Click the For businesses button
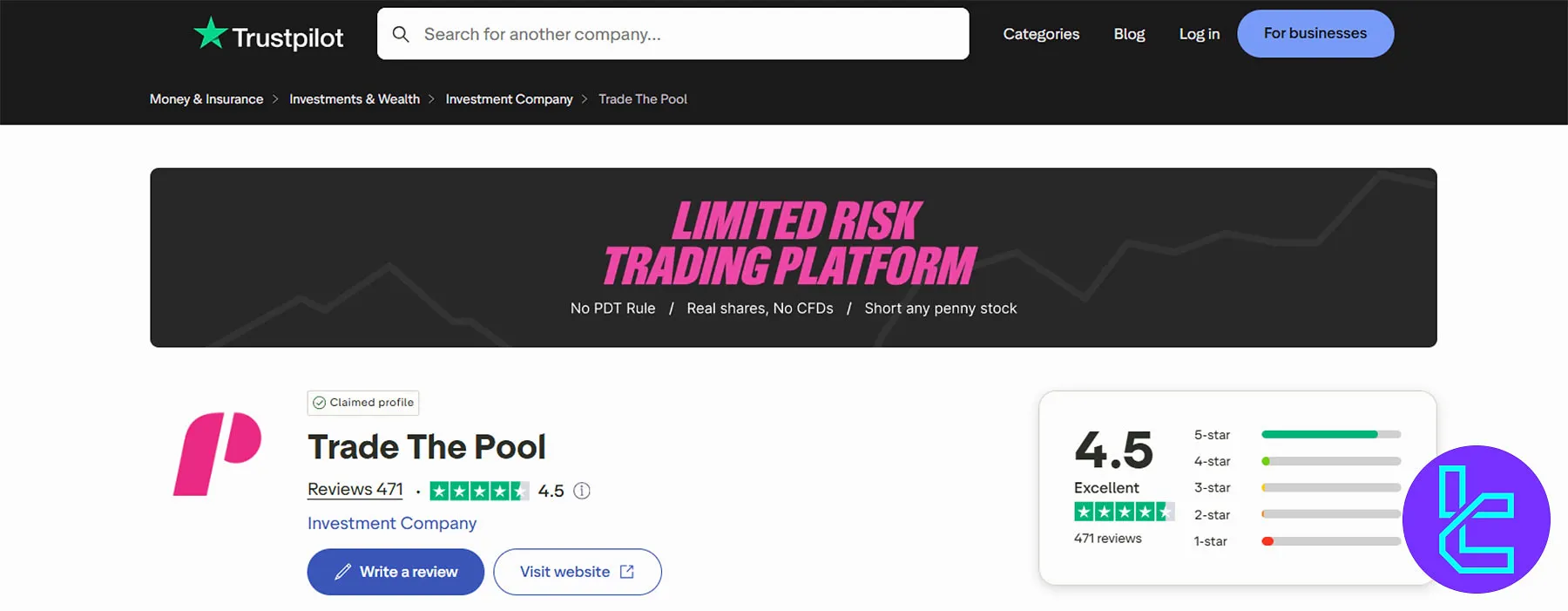Screen dimensions: 1568x611 pos(1315,33)
